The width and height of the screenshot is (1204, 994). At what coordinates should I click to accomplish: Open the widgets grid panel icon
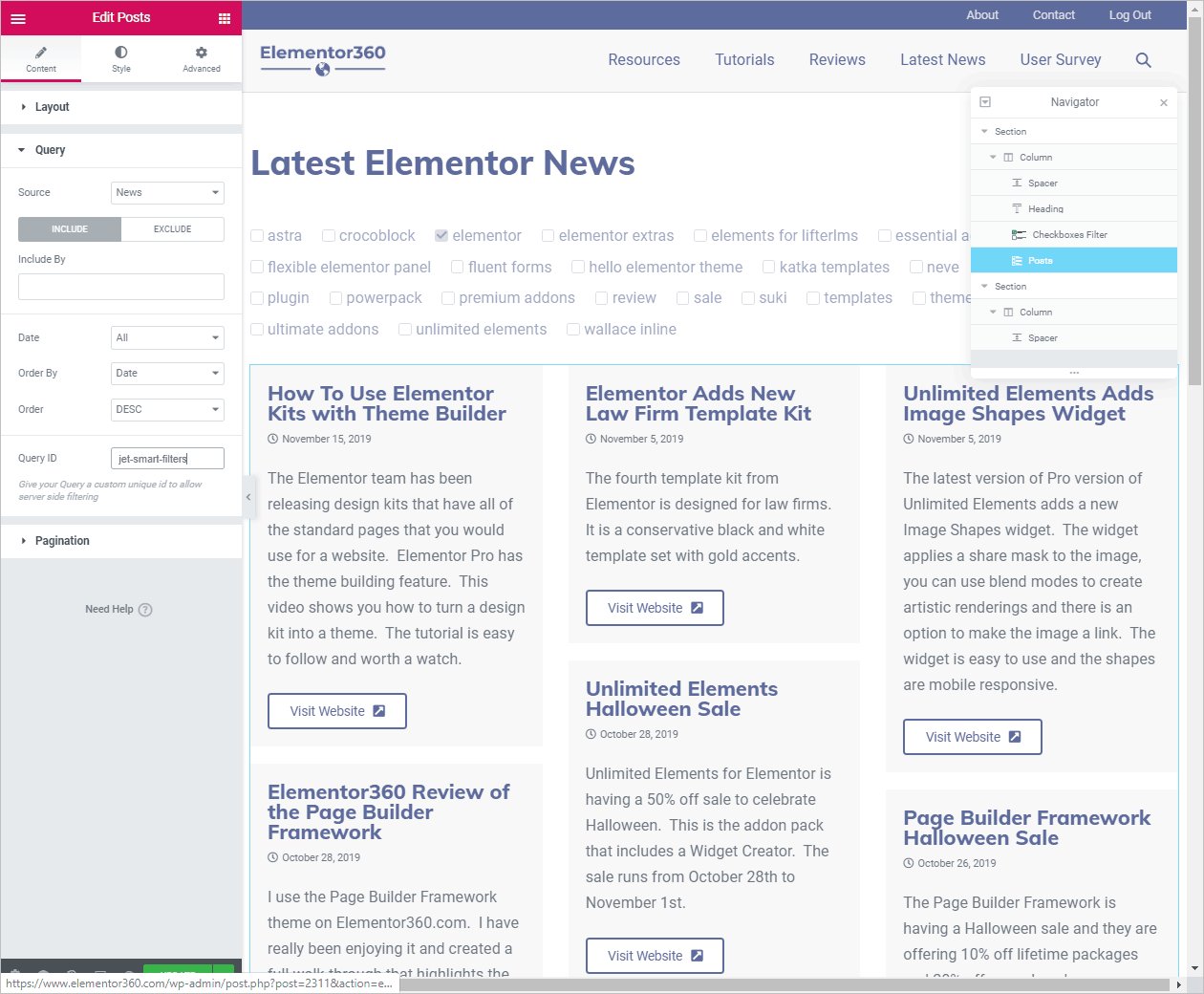click(x=225, y=18)
